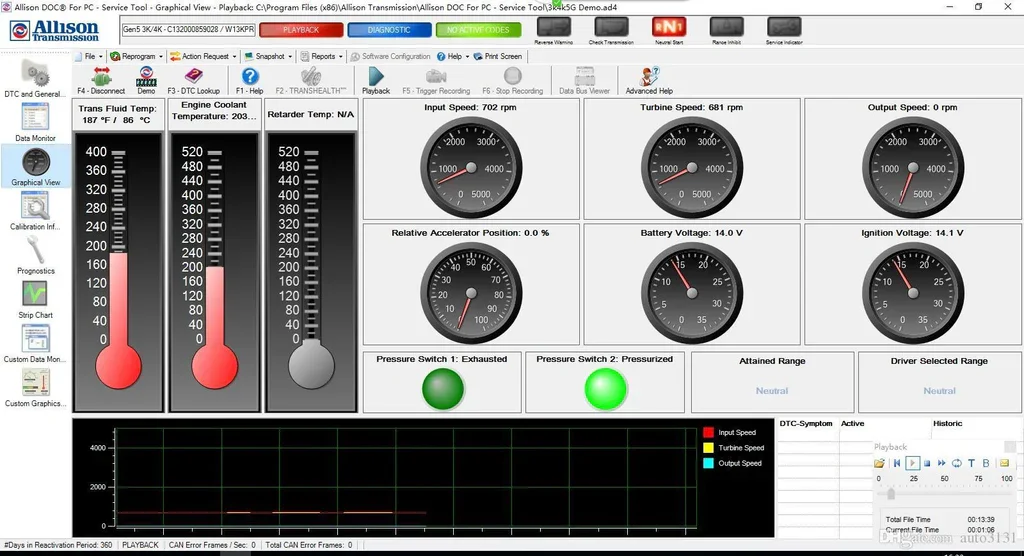Screen dimensions: 1024x556
Task: Click the F4 - Disconnect icon
Action: [x=101, y=77]
